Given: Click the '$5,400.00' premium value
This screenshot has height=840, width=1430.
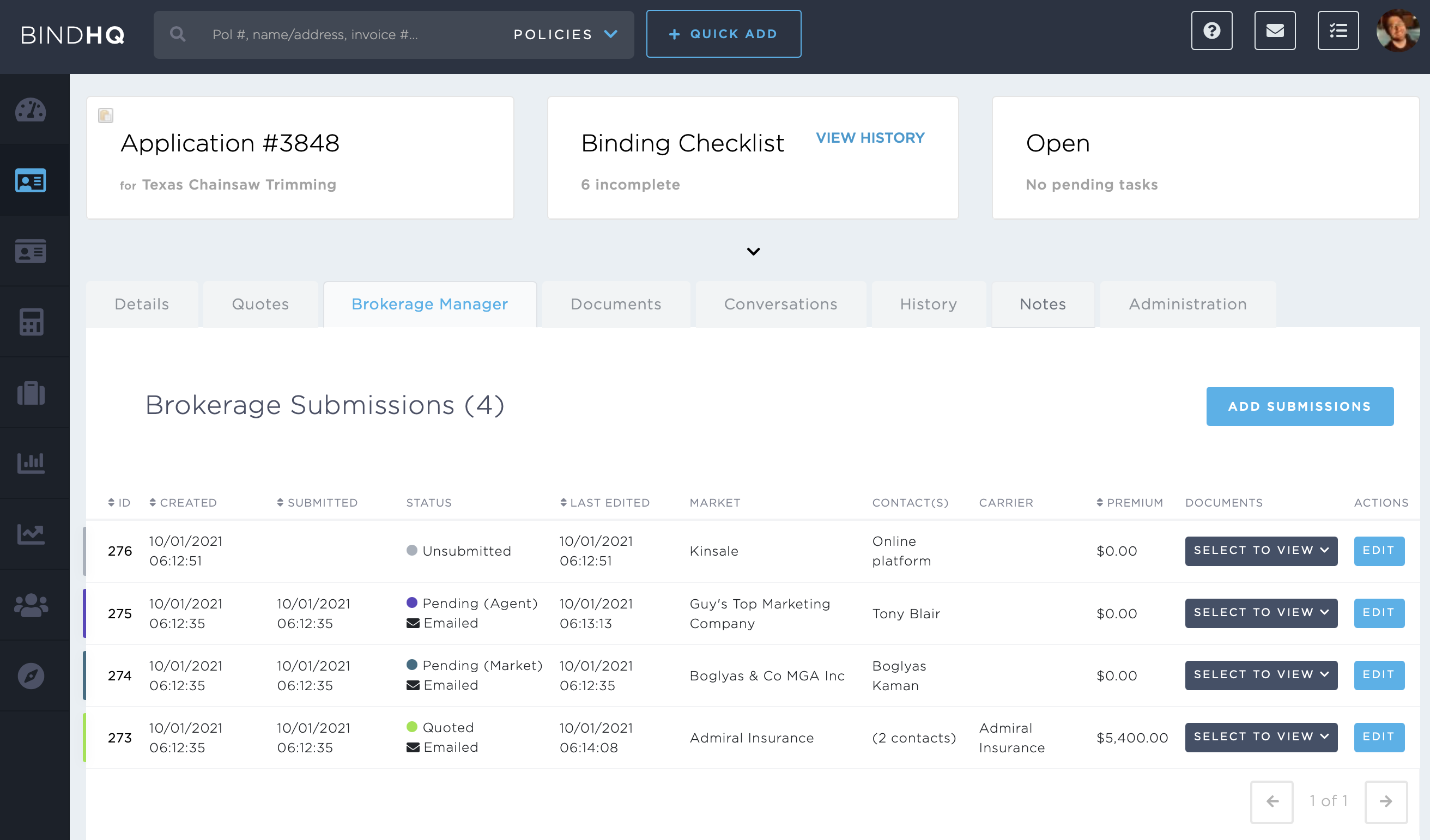Looking at the screenshot, I should [x=1132, y=738].
